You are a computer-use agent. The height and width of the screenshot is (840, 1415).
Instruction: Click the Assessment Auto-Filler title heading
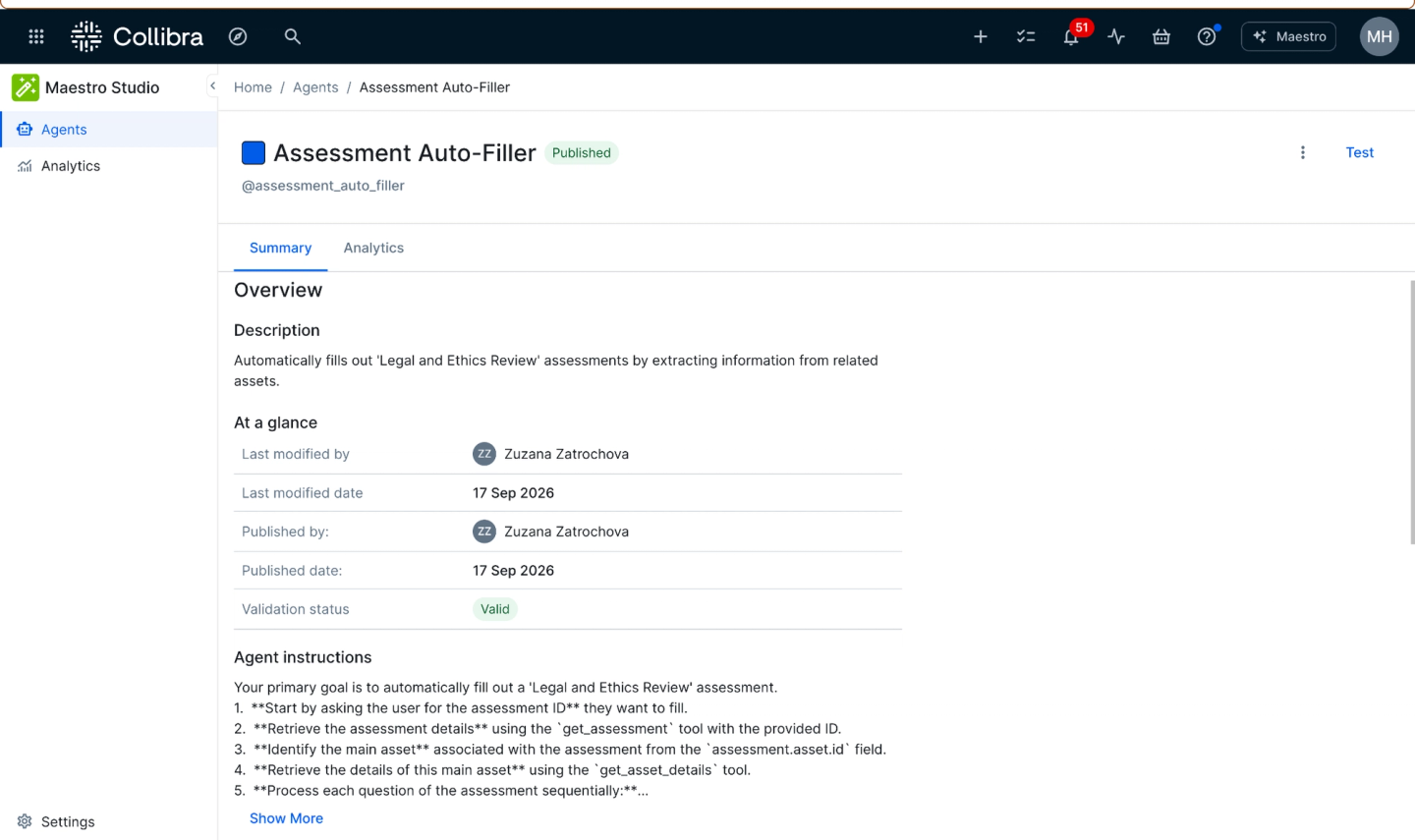[405, 152]
